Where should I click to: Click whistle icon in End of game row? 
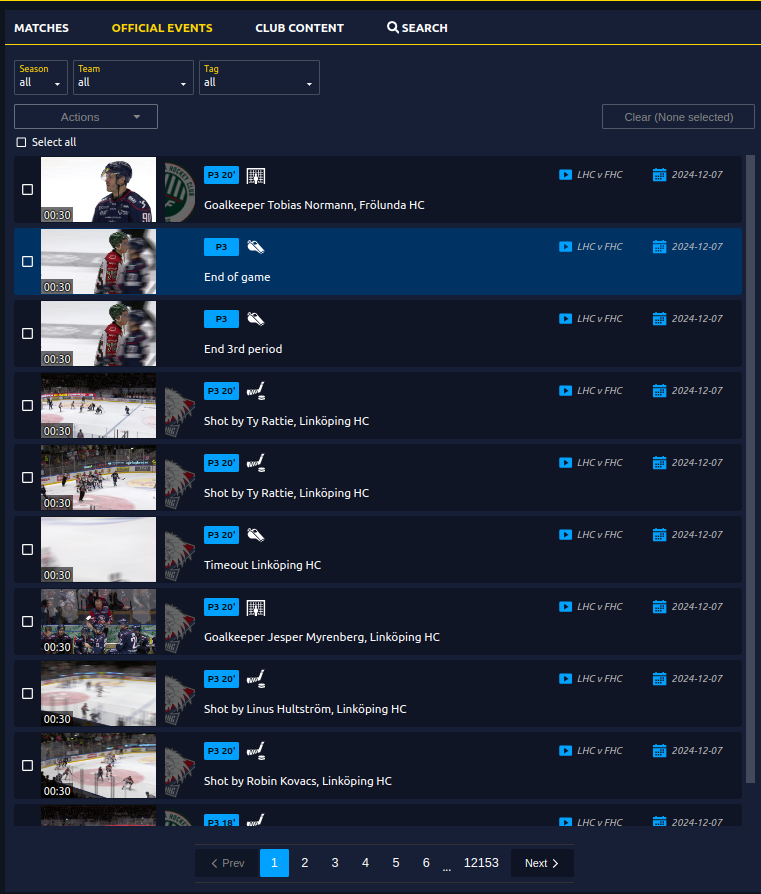point(255,247)
